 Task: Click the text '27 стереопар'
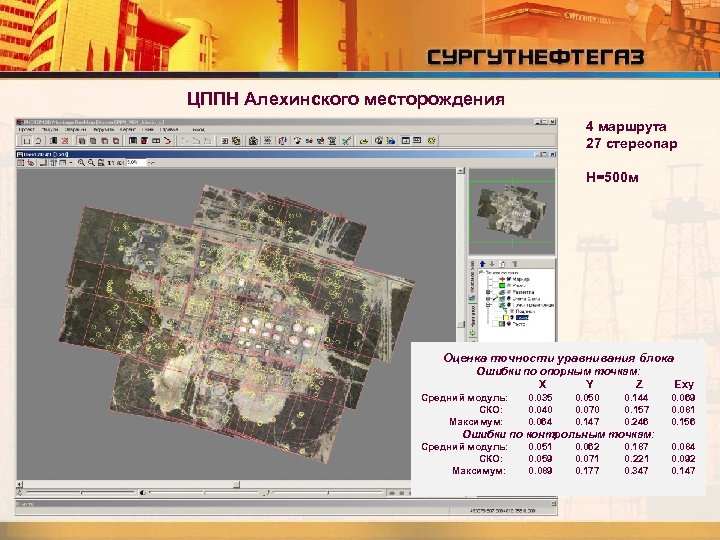click(631, 144)
